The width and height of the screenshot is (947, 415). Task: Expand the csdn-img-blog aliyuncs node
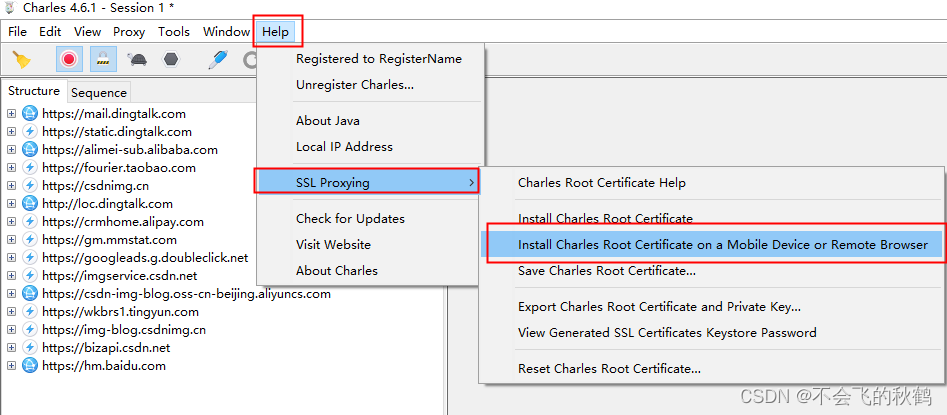11,294
